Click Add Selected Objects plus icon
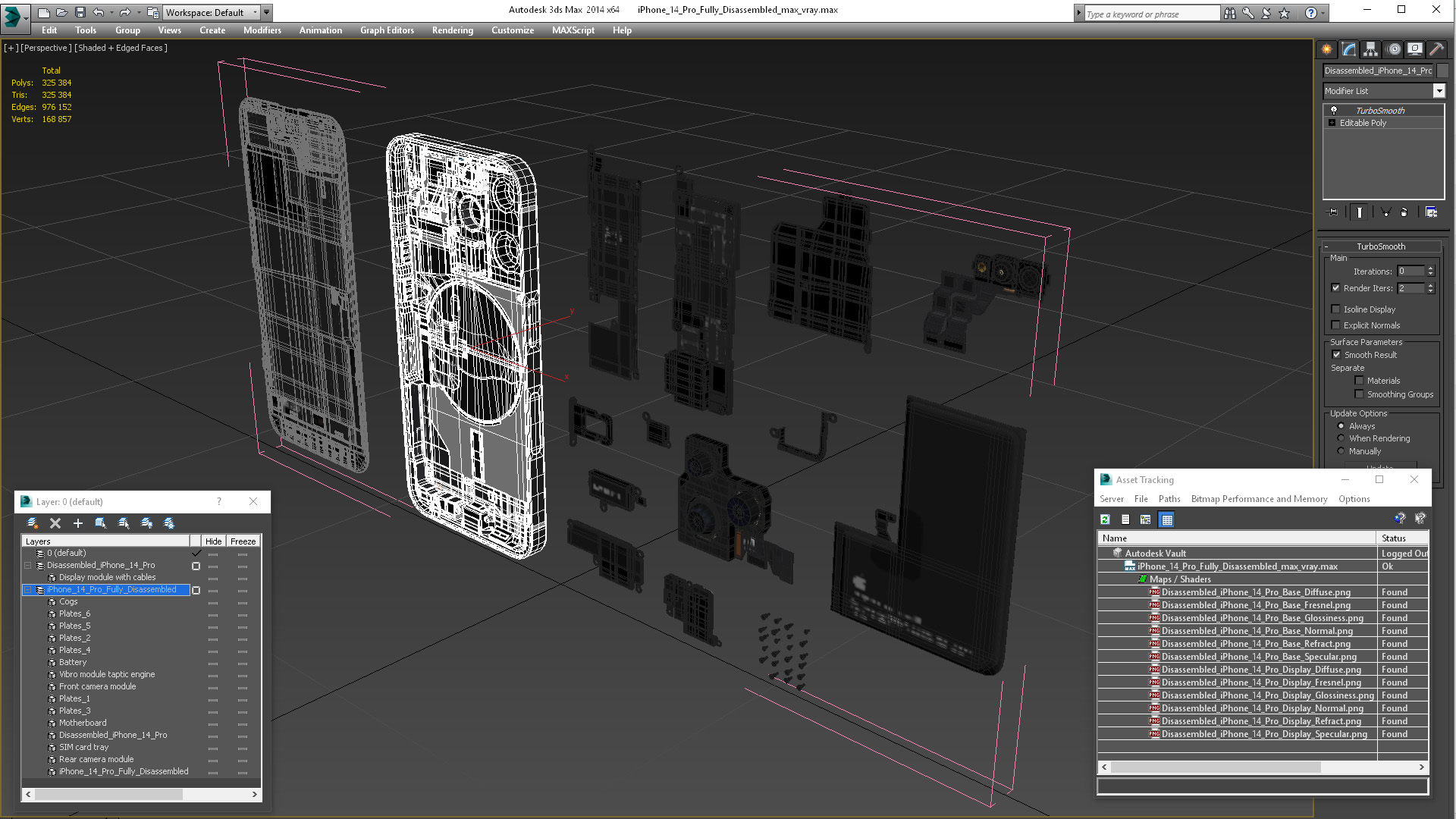 point(77,523)
